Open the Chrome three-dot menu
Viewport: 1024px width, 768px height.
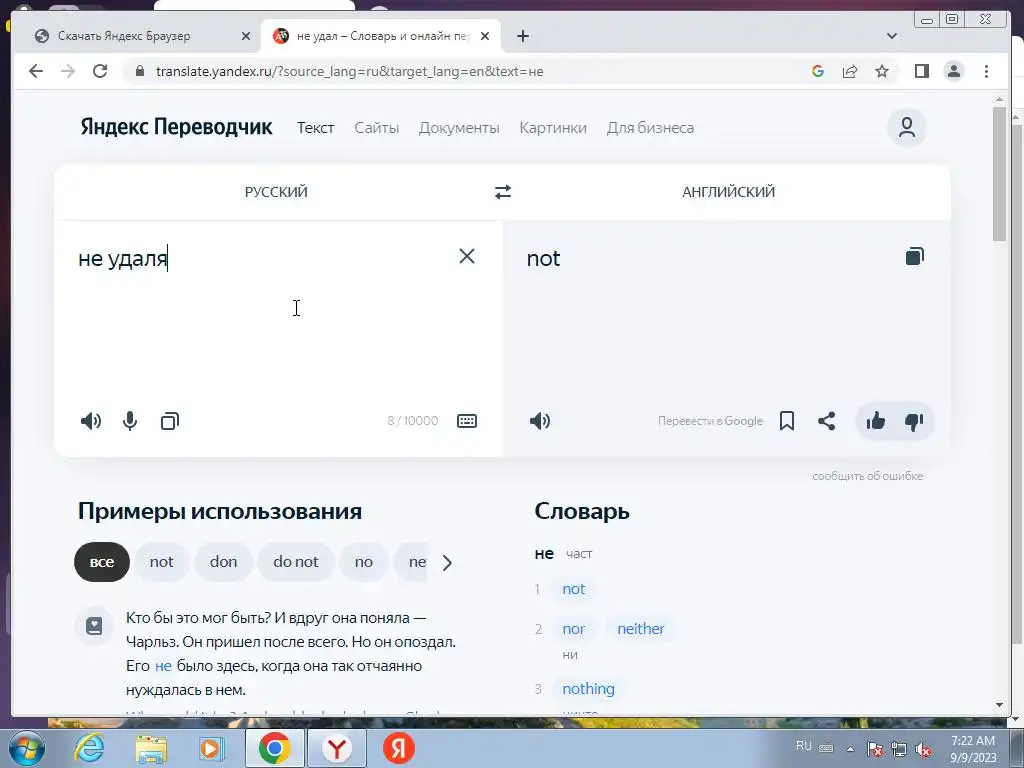pyautogui.click(x=986, y=71)
